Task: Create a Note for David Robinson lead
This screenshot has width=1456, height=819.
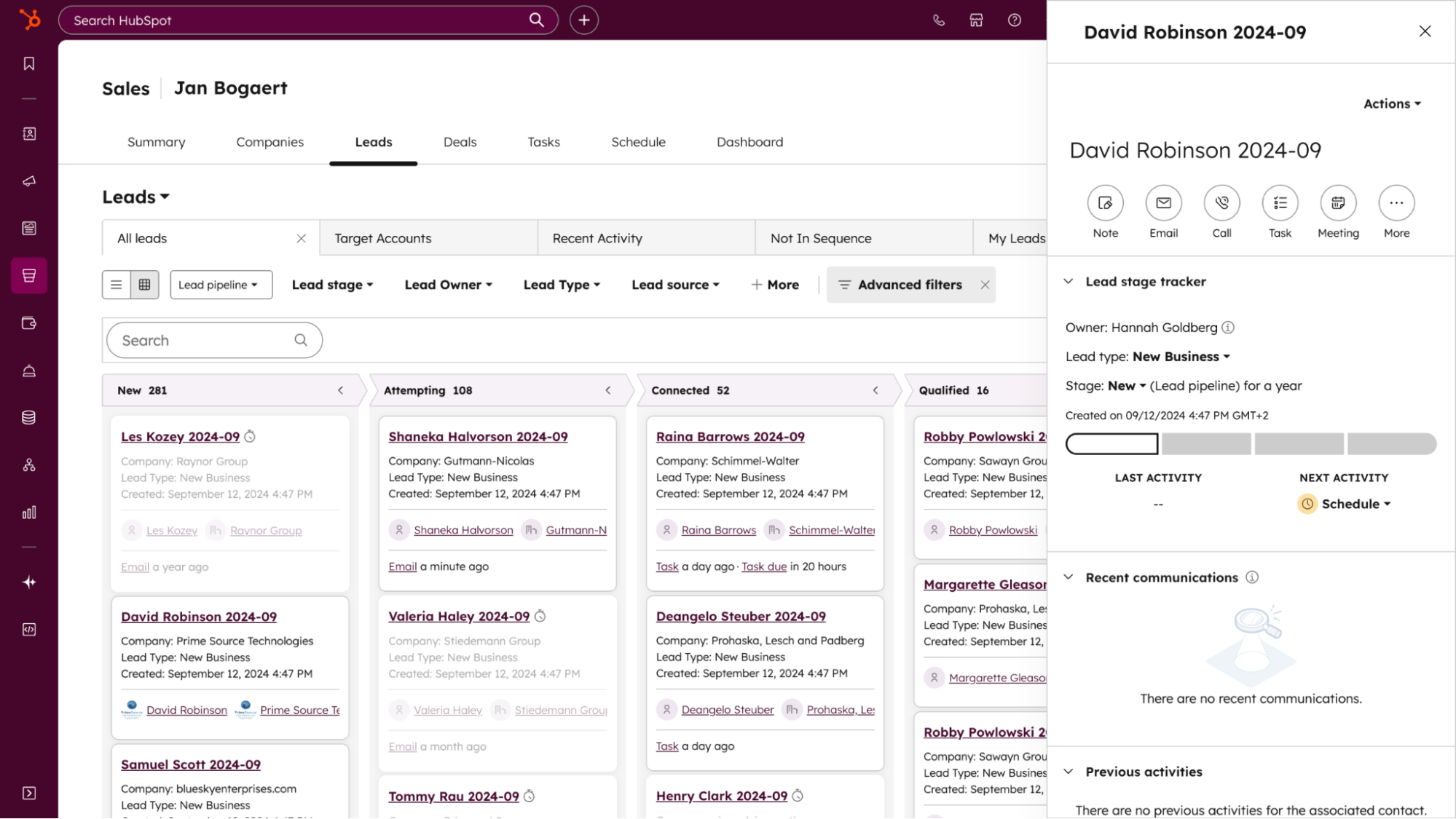Action: (1106, 203)
